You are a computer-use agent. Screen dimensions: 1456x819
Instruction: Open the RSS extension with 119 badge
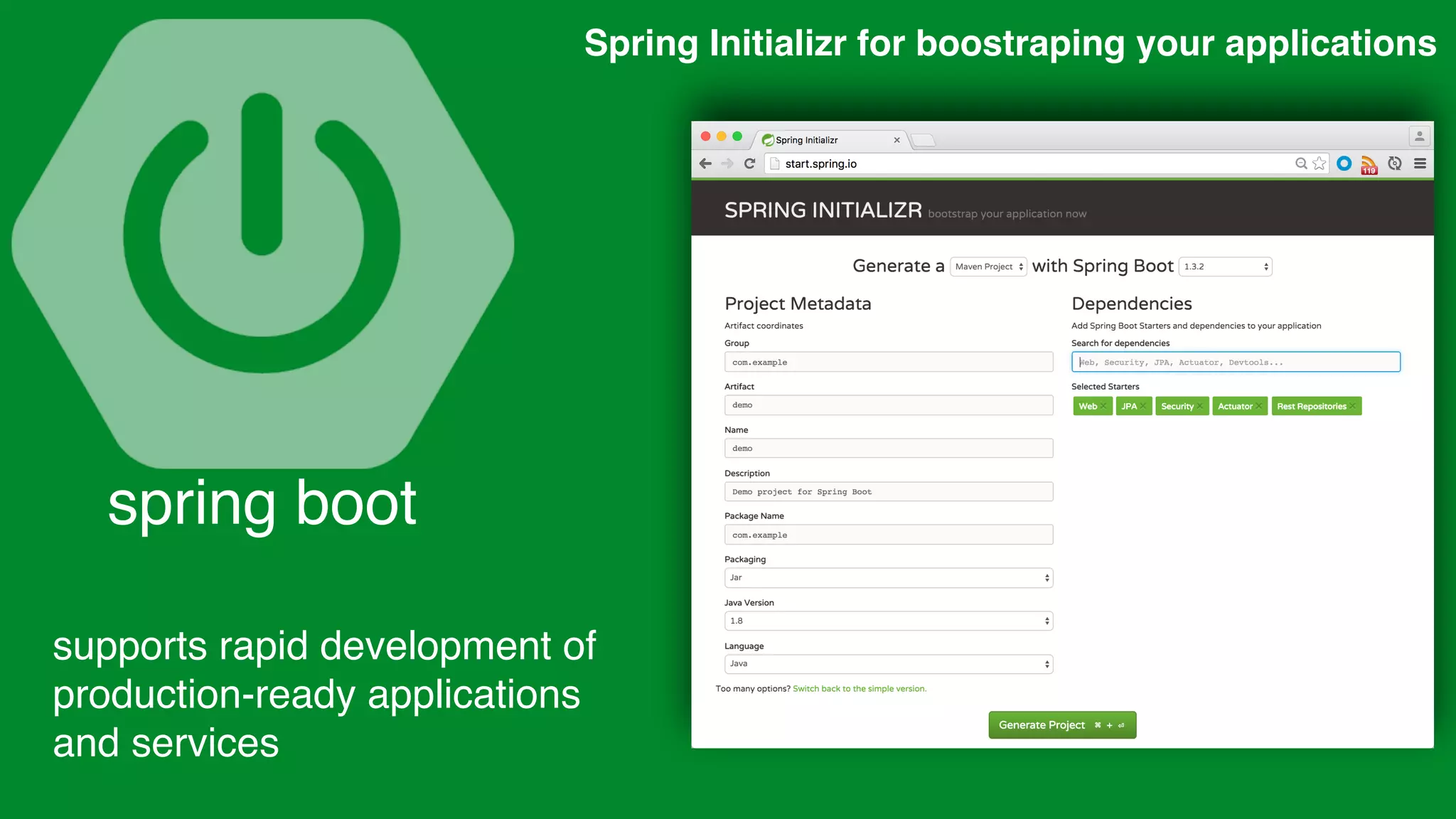click(1369, 165)
